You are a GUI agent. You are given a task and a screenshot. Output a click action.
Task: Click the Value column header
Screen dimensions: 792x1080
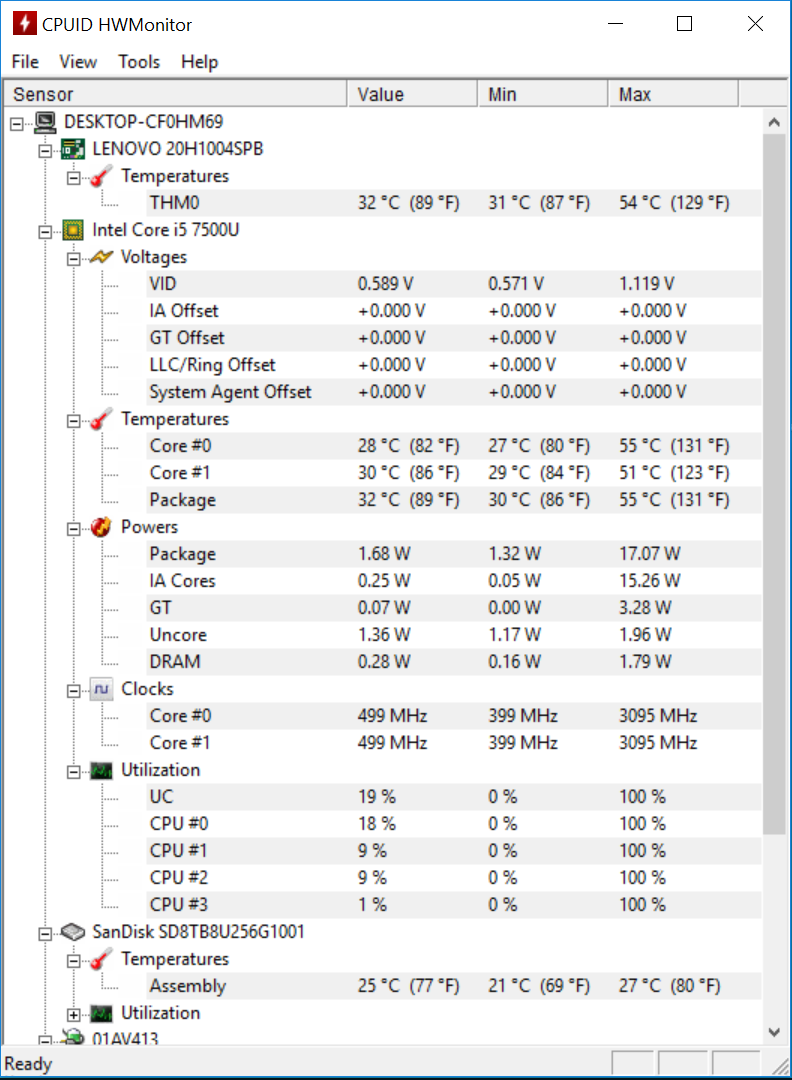click(412, 94)
